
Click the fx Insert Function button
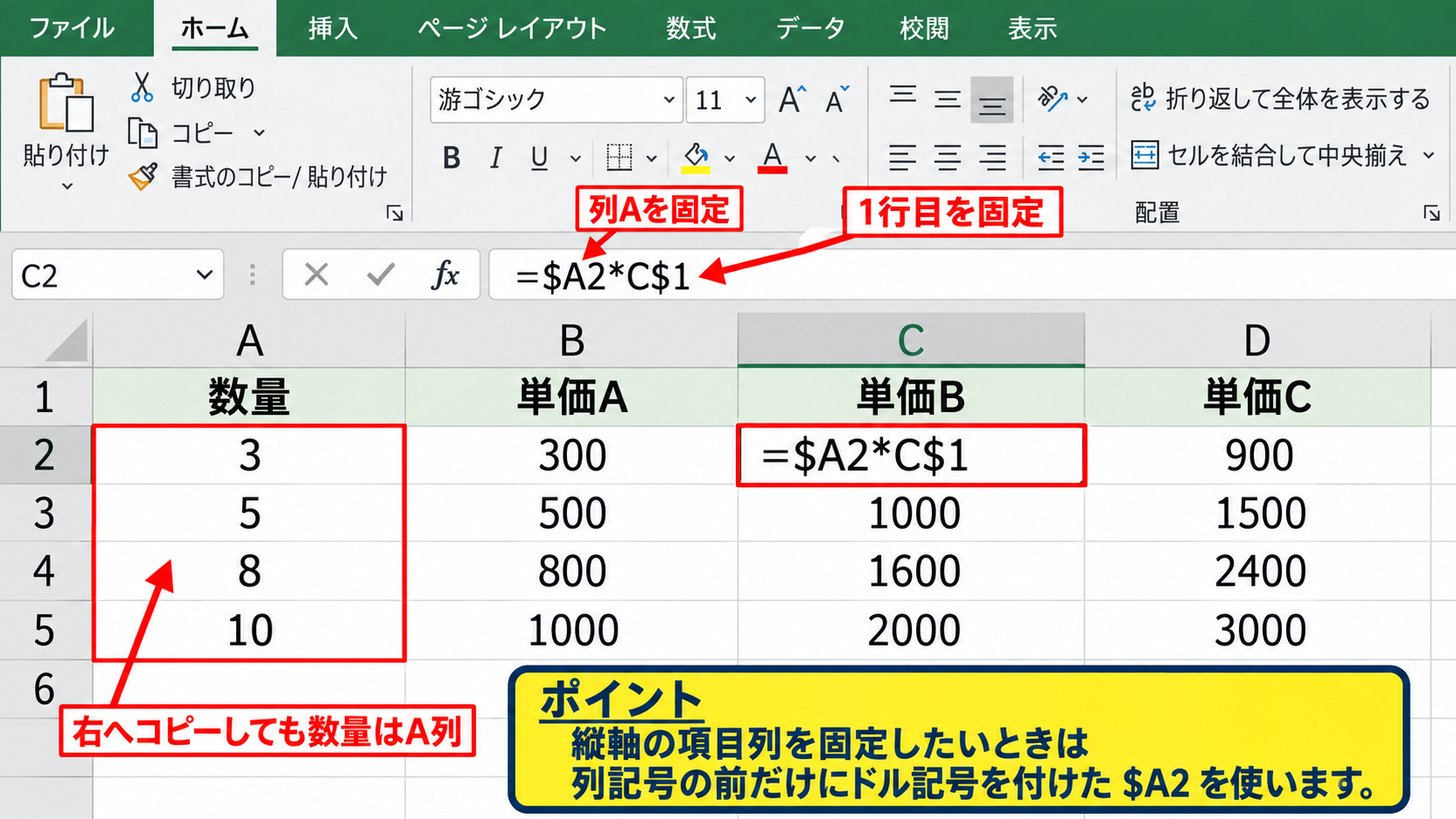point(445,275)
